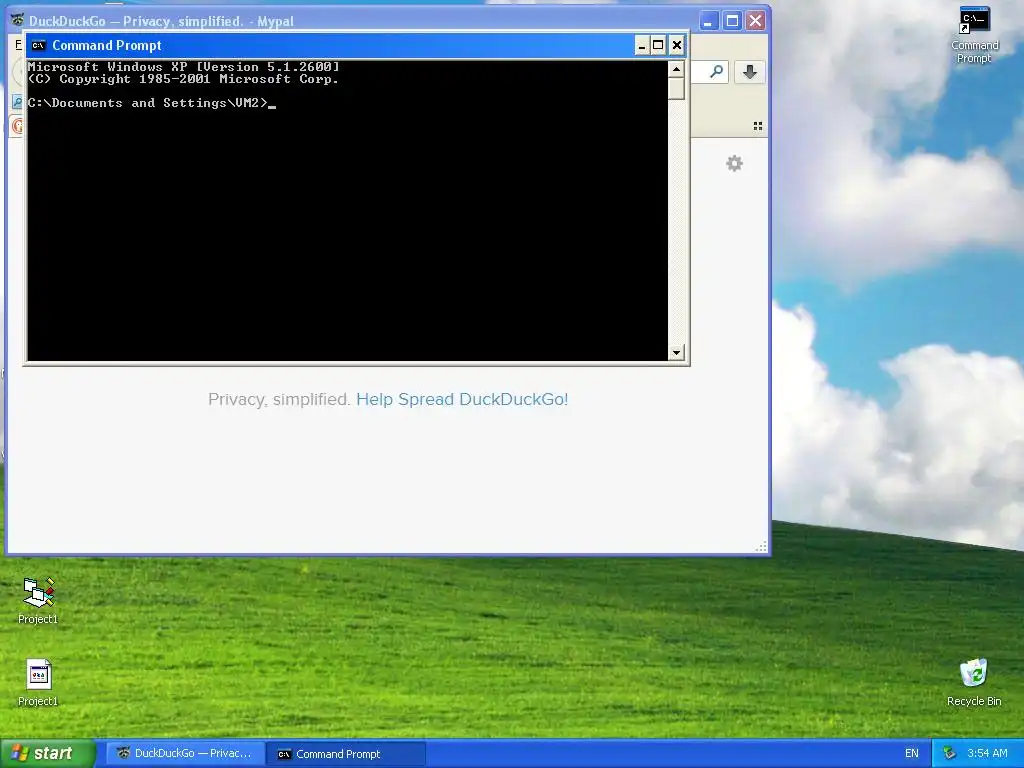1024x768 pixels.
Task: Open the Downloads arrow button in Mypal
Action: (749, 72)
